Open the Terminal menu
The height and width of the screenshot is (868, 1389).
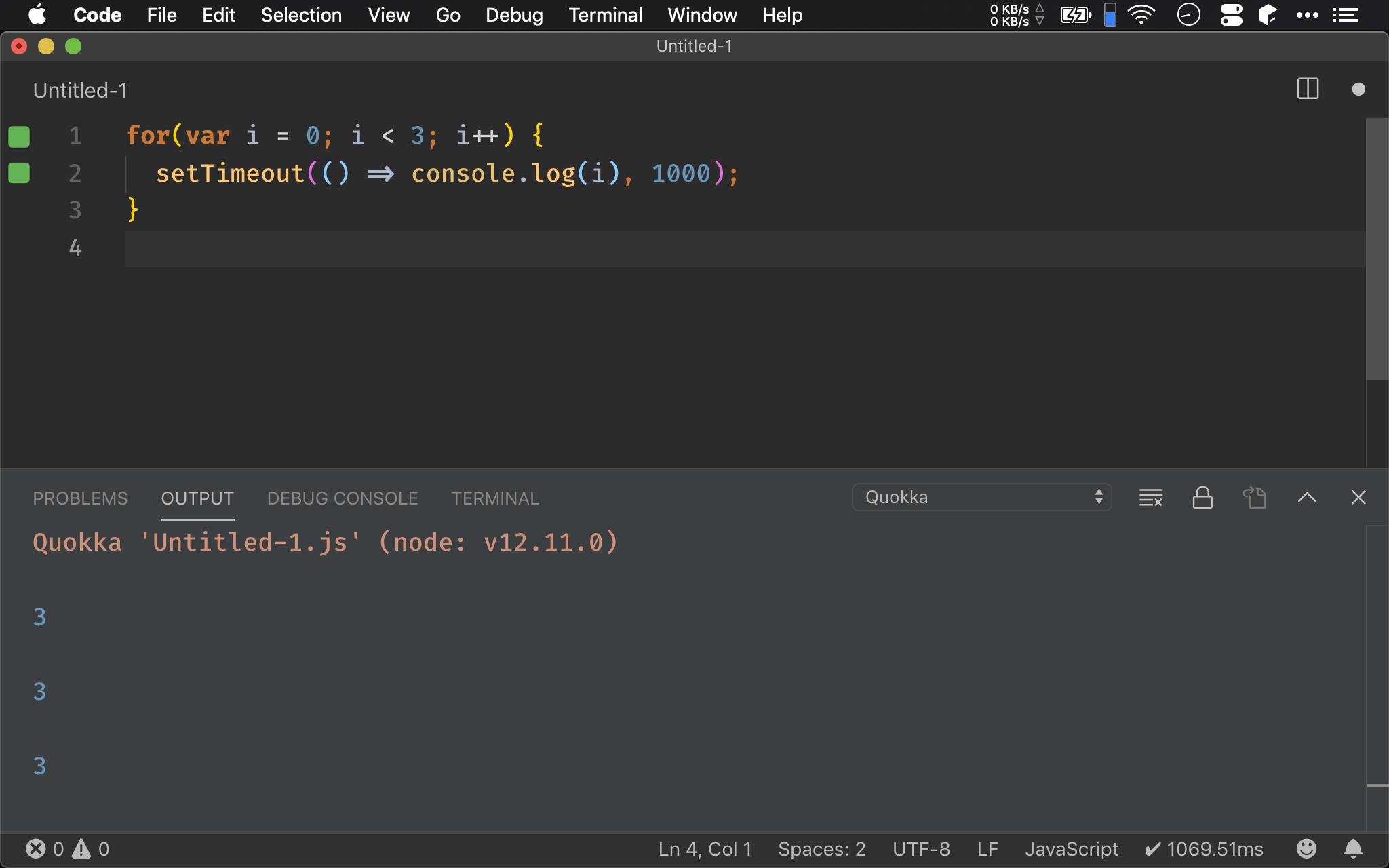click(605, 14)
